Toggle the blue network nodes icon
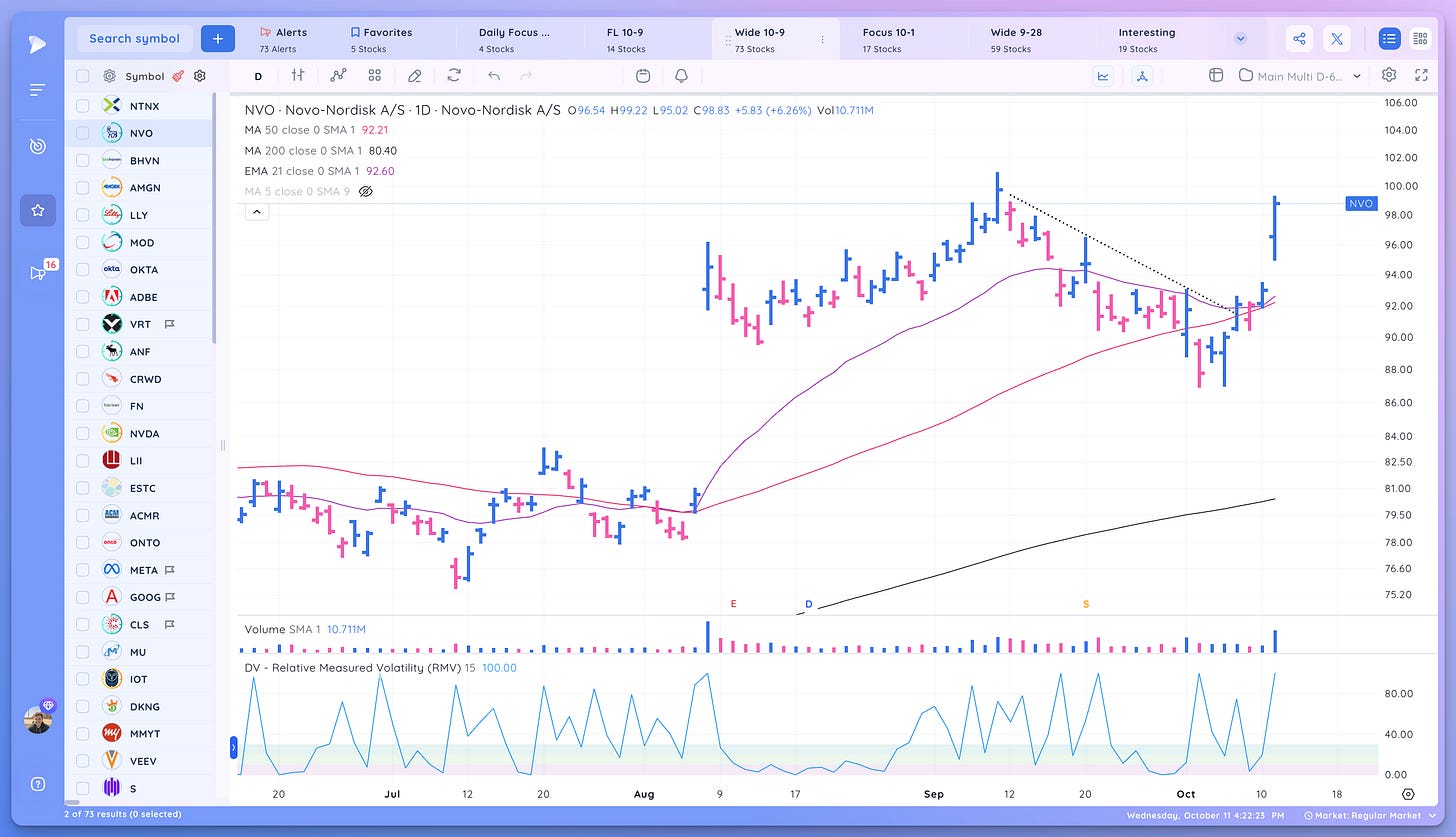This screenshot has height=837, width=1456. pyautogui.click(x=1143, y=75)
